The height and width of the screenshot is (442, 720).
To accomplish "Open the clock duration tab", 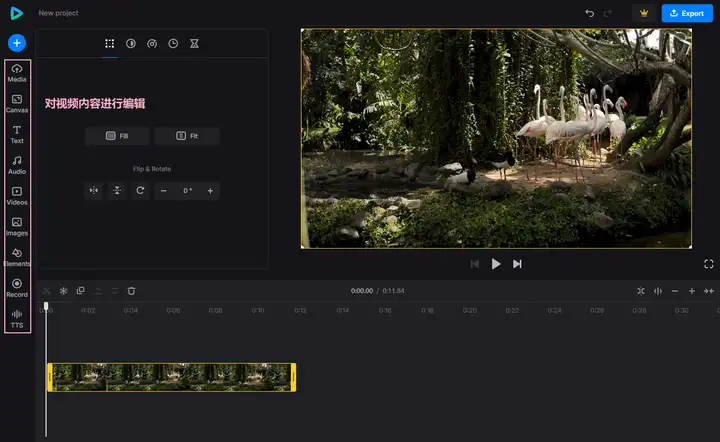I will pyautogui.click(x=173, y=44).
